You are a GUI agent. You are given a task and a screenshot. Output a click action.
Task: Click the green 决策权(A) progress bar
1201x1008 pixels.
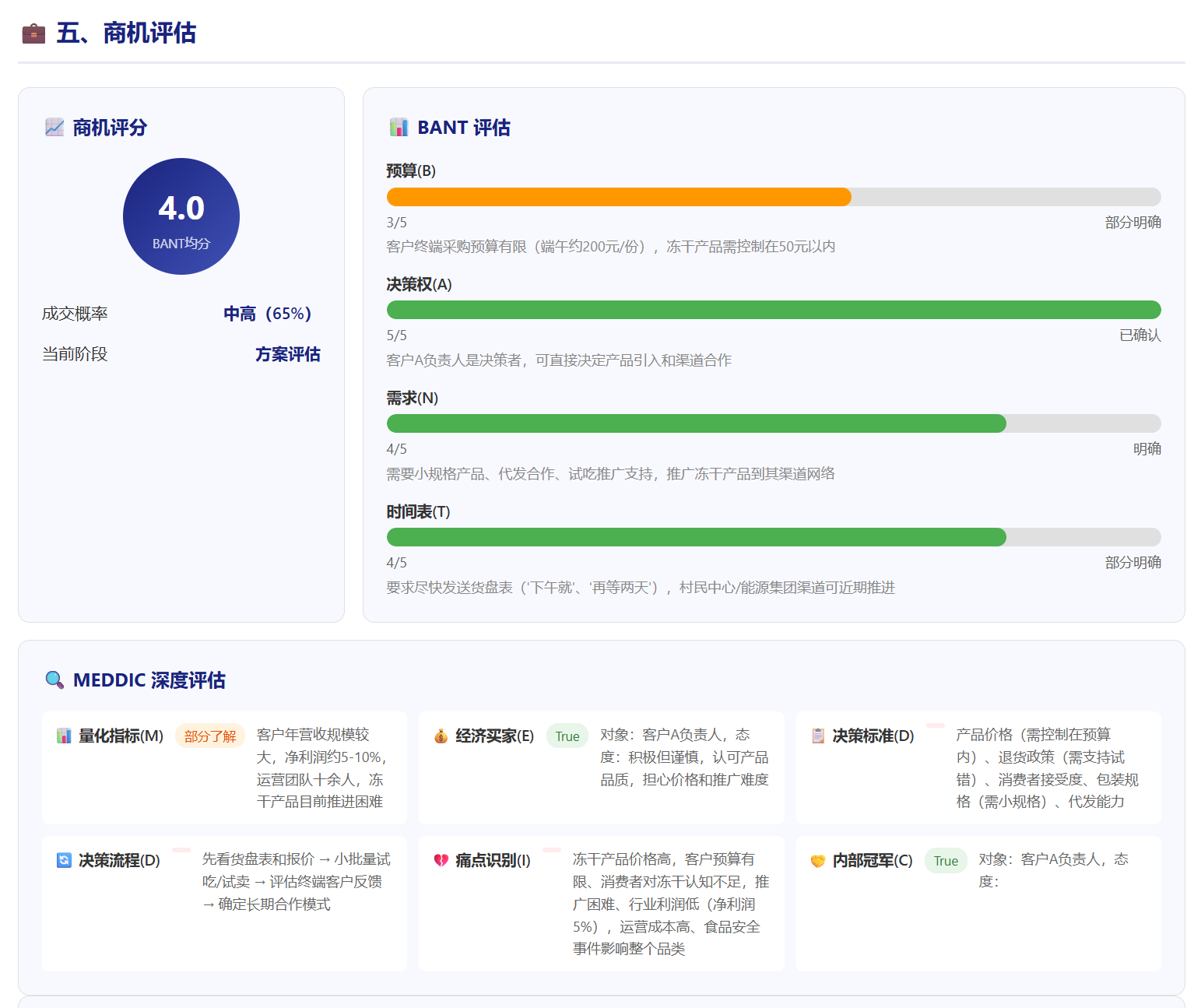coord(773,311)
